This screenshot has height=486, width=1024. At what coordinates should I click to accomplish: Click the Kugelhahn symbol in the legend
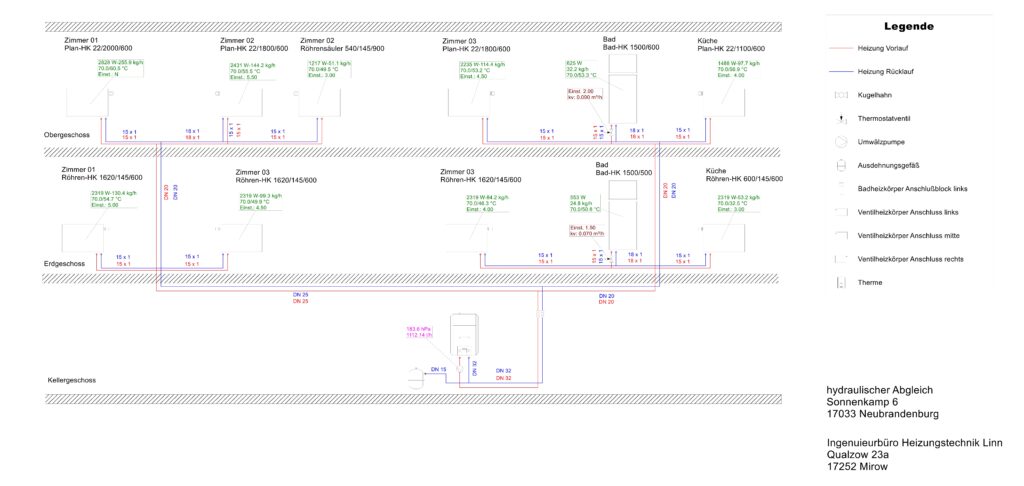[840, 95]
